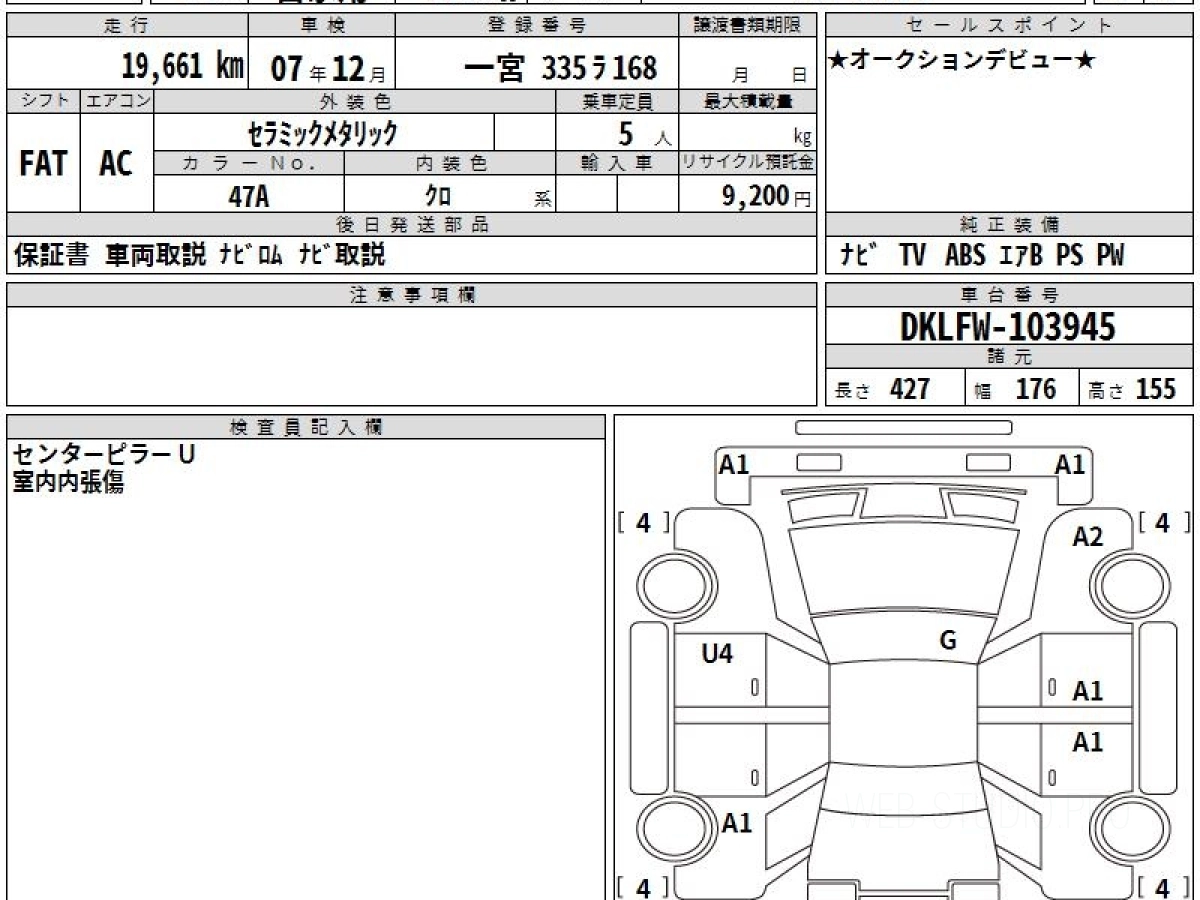This screenshot has width=1200, height=900.
Task: Select ナビロム in later-shipped parts
Action: click(251, 255)
